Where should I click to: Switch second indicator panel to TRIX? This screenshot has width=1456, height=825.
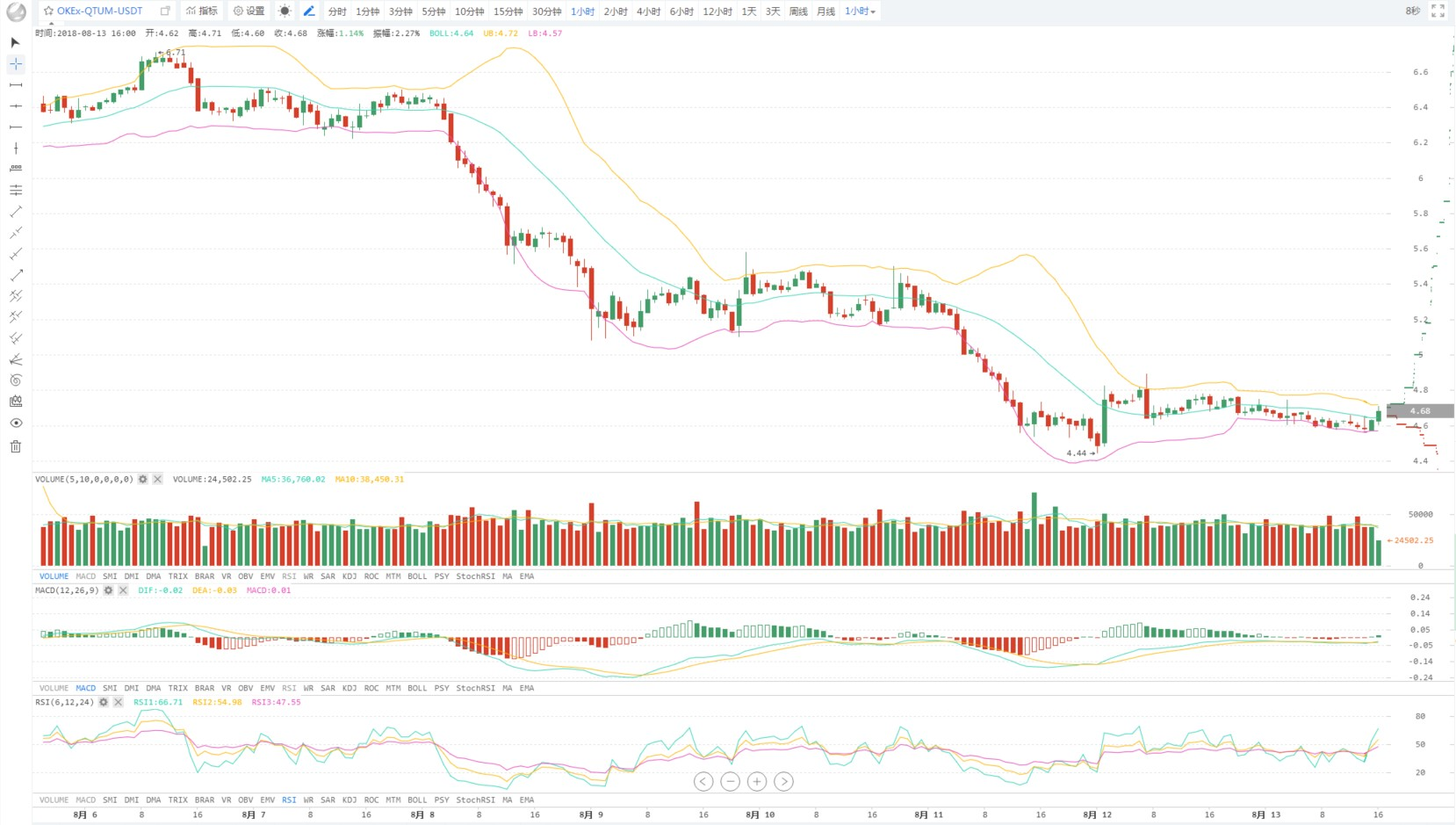click(178, 688)
